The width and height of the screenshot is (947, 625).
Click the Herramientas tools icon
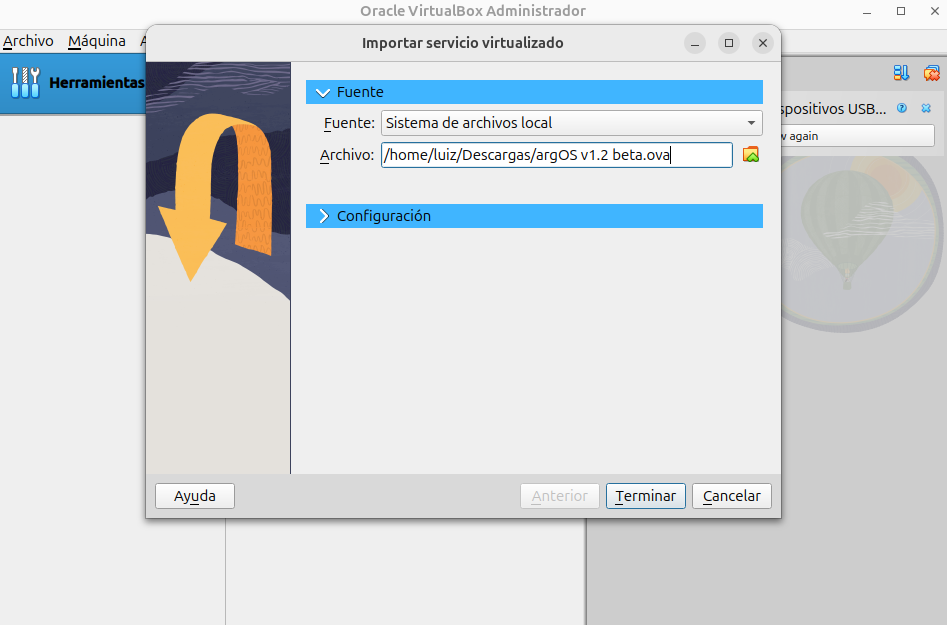pyautogui.click(x=25, y=82)
